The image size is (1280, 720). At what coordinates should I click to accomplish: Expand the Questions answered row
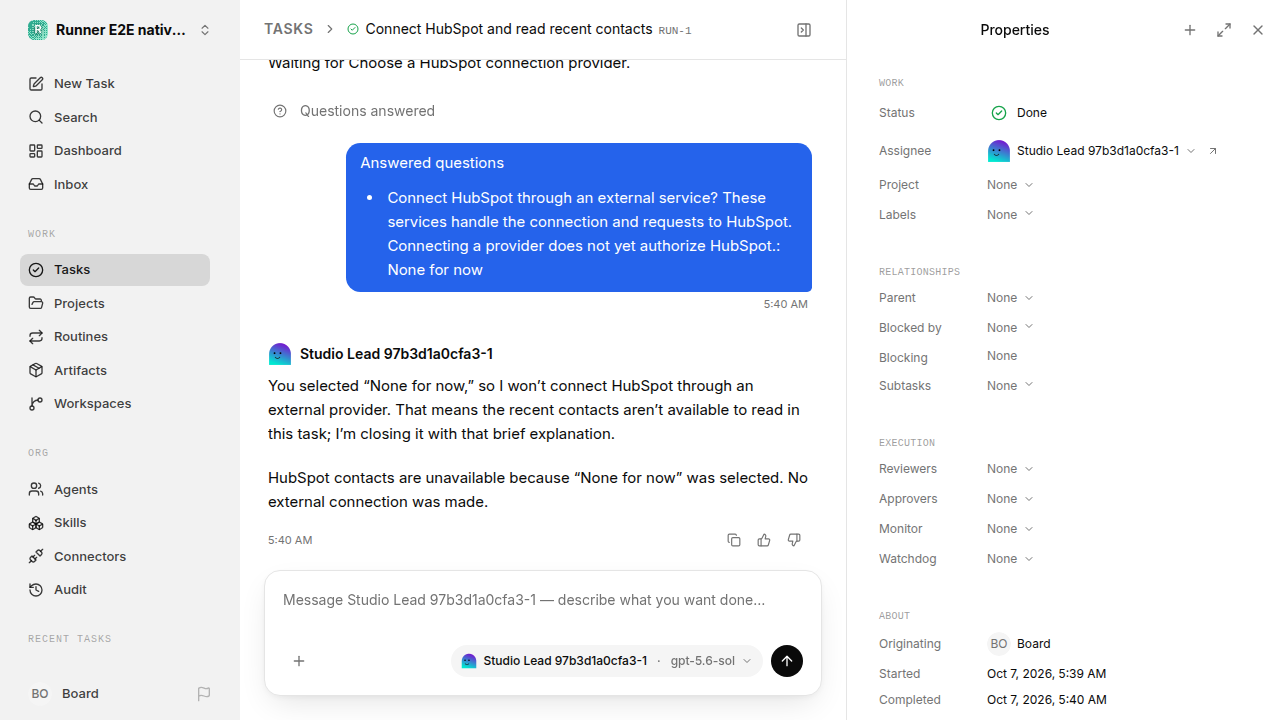coord(354,111)
